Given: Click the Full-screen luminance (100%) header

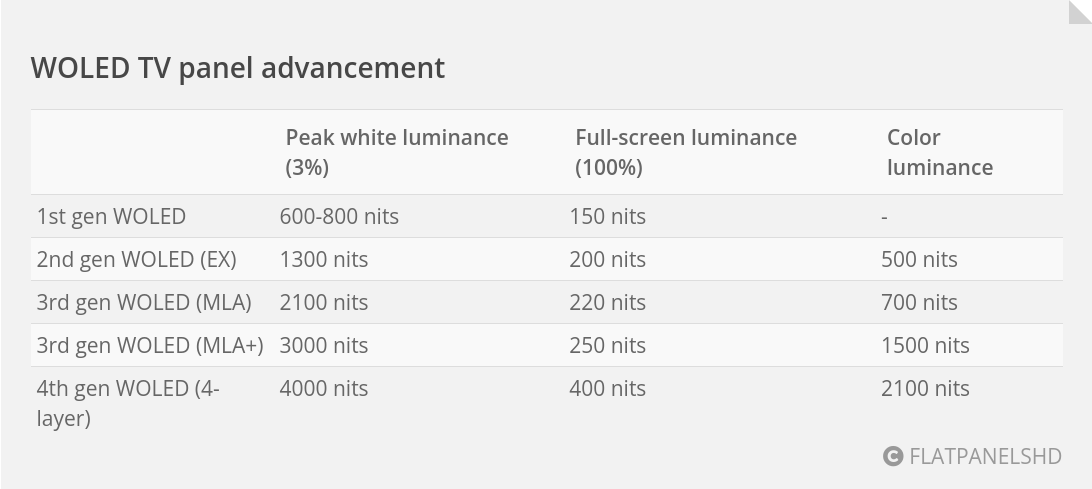Looking at the screenshot, I should click(x=685, y=152).
